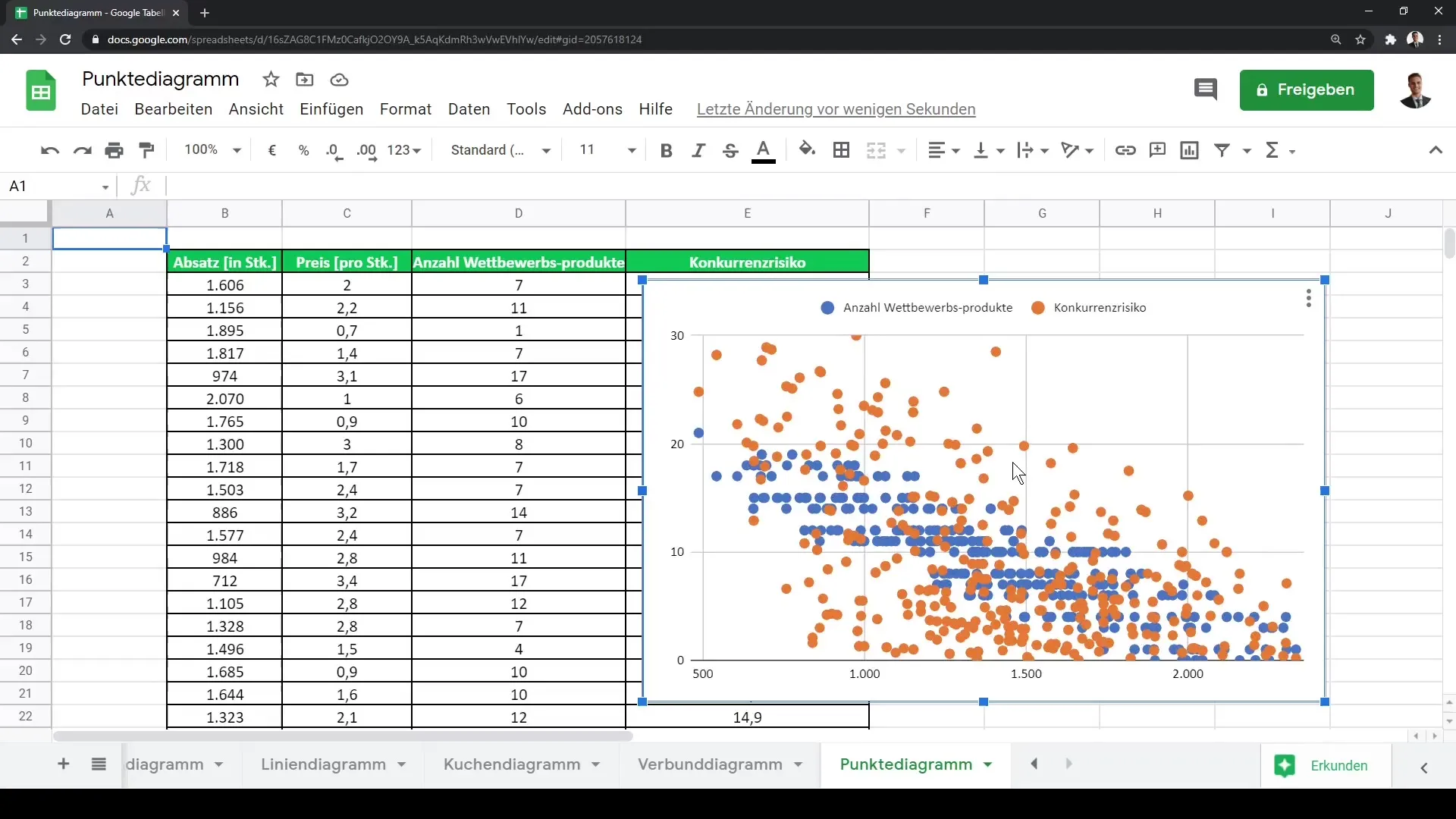Open the horizontal align dropdown
Viewport: 1456px width, 819px height.
tap(944, 150)
